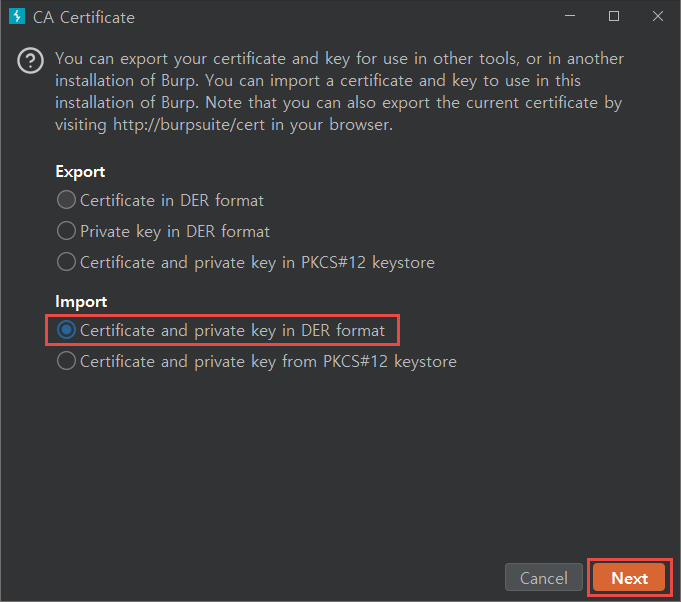The image size is (681, 602).
Task: Minimize the CA Certificate window
Action: click(x=570, y=16)
